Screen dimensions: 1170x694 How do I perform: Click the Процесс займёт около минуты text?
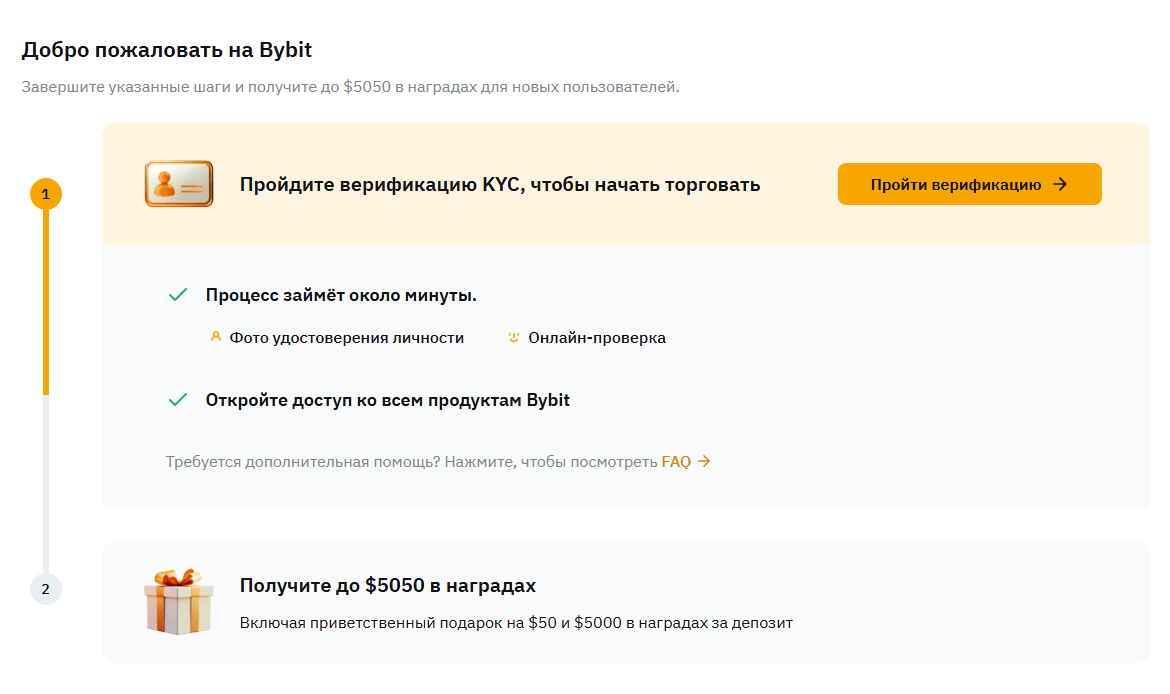(x=341, y=295)
